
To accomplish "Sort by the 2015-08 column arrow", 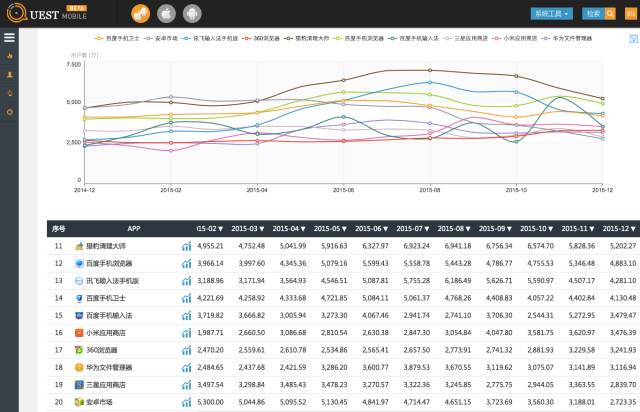I will [468, 229].
